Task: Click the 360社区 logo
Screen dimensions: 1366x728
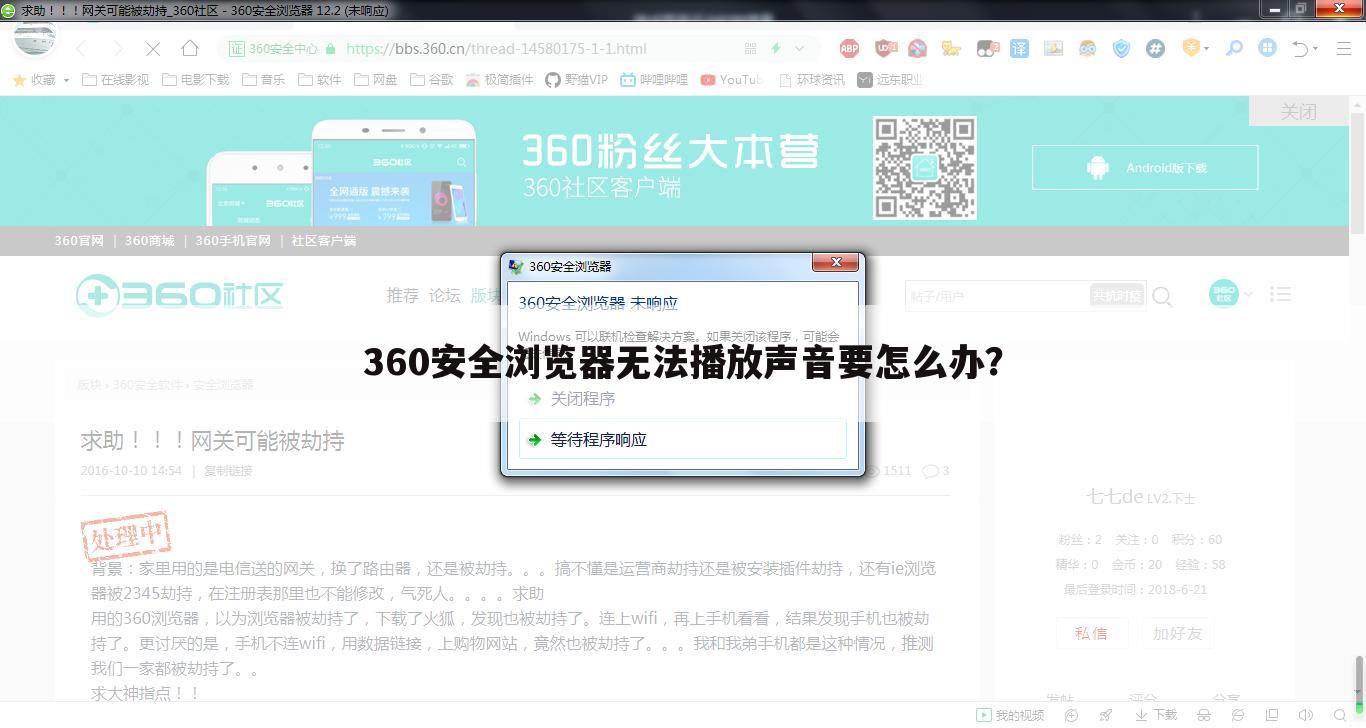Action: click(180, 294)
